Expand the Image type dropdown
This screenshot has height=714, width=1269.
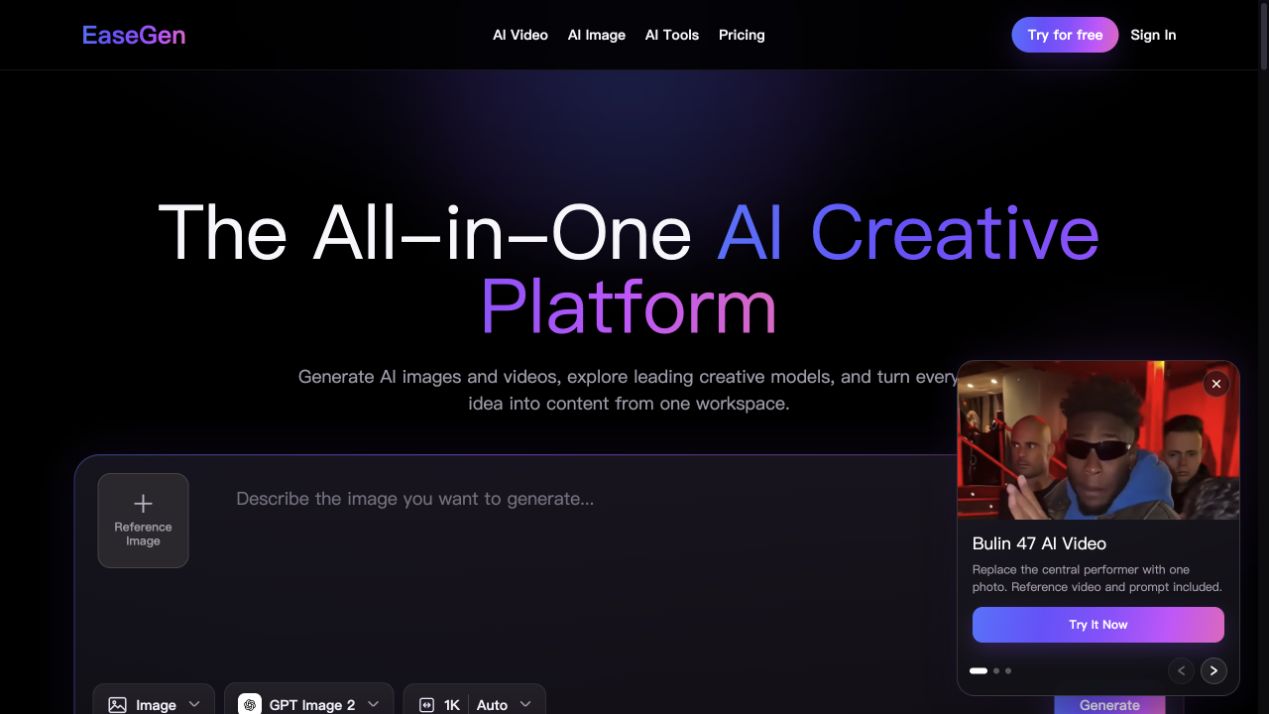coord(154,704)
